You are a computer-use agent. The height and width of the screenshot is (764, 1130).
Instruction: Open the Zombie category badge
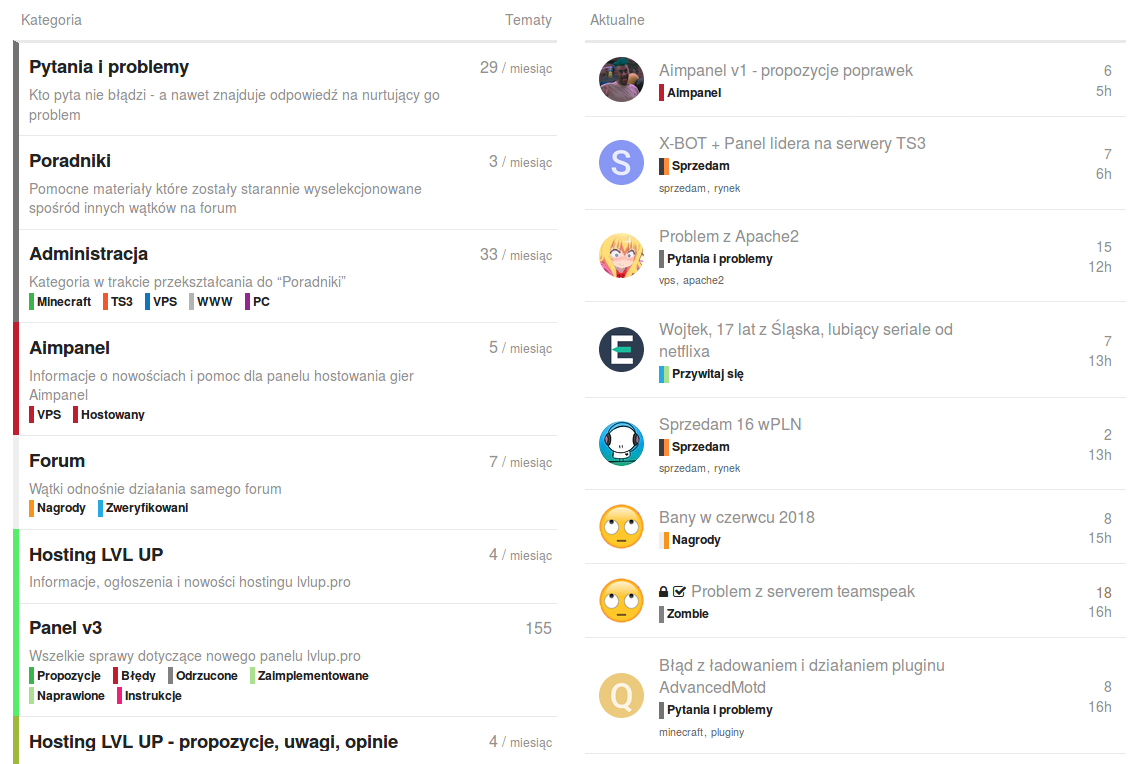click(684, 614)
